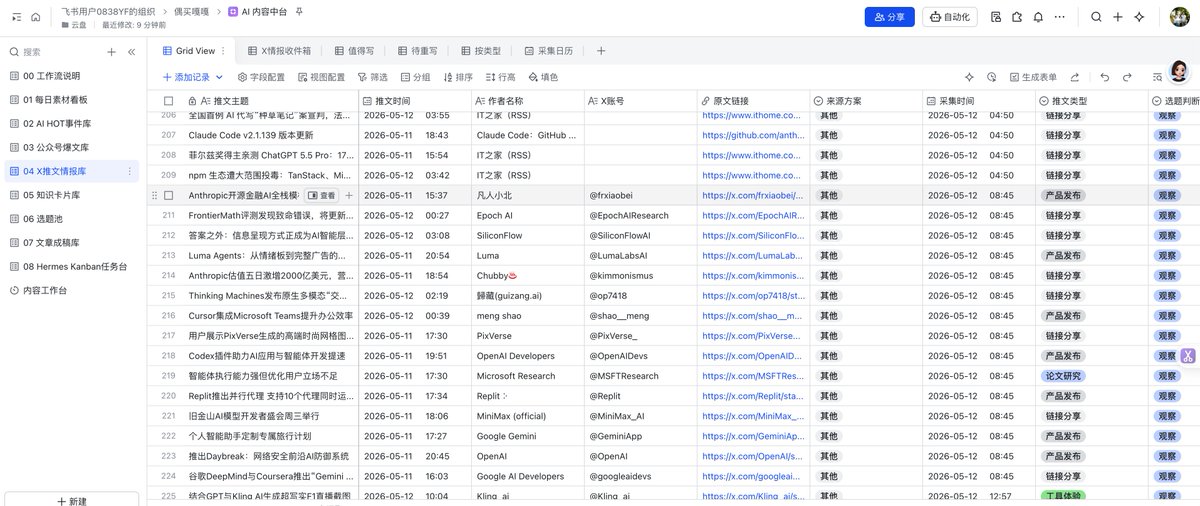Switch to the 采集日历 tab
Screen dimensions: 1200x506
549,51
